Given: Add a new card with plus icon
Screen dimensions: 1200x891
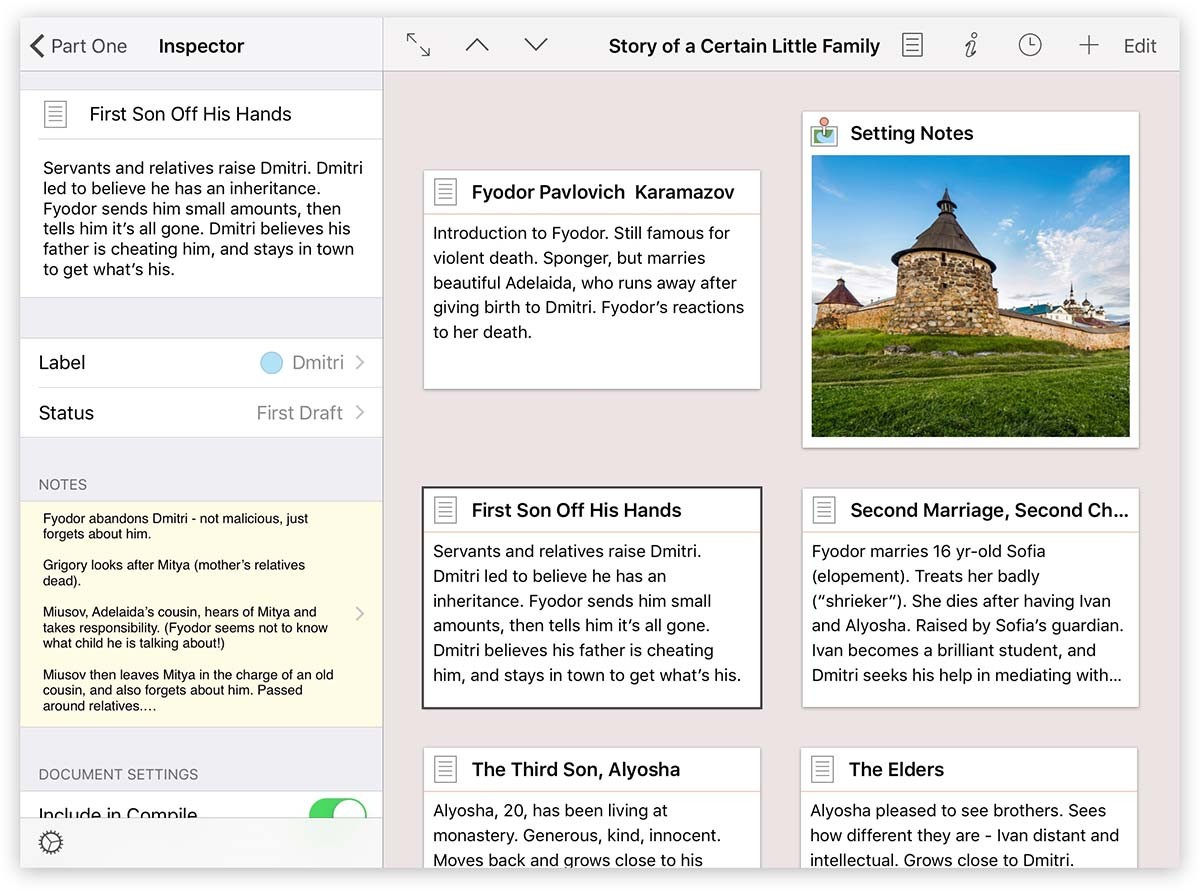Looking at the screenshot, I should 1088,45.
